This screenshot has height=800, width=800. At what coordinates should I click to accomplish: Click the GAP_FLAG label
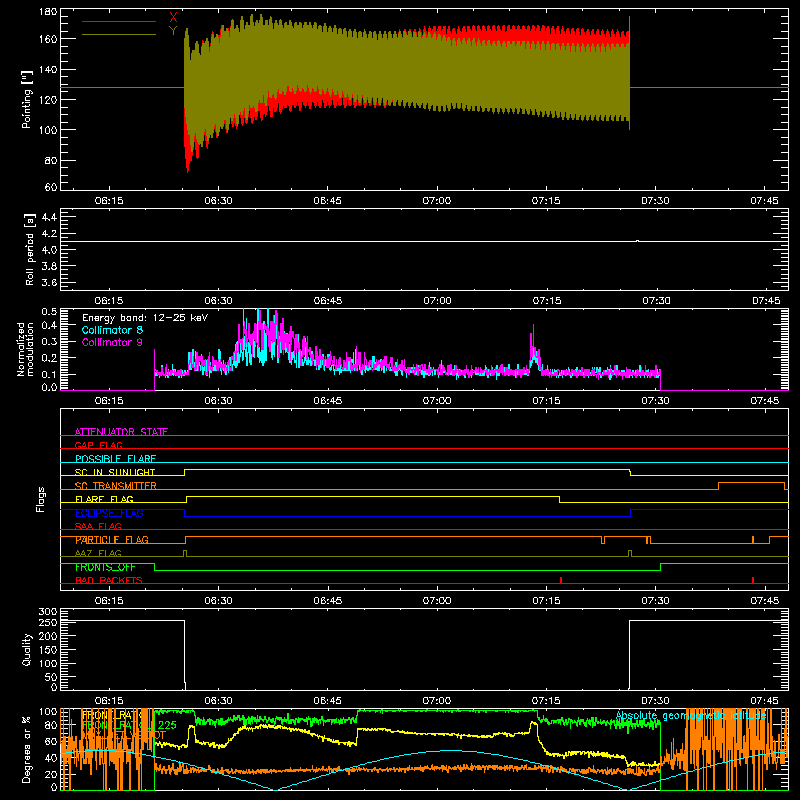[x=98, y=445]
